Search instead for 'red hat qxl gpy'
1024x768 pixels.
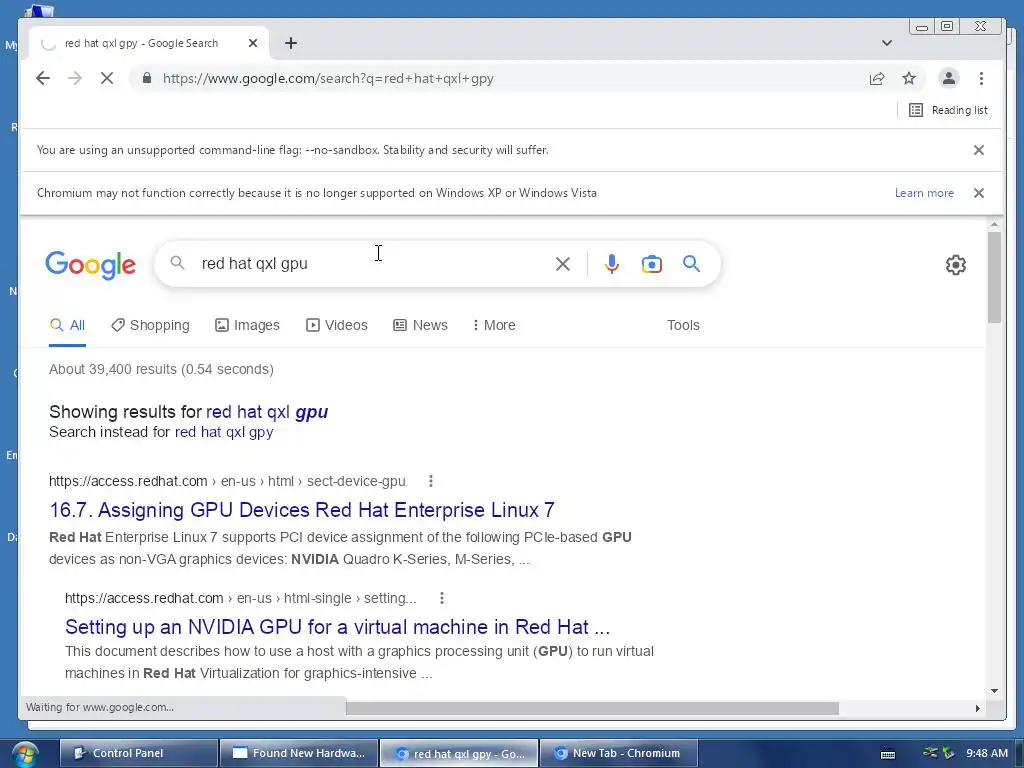pyautogui.click(x=224, y=432)
